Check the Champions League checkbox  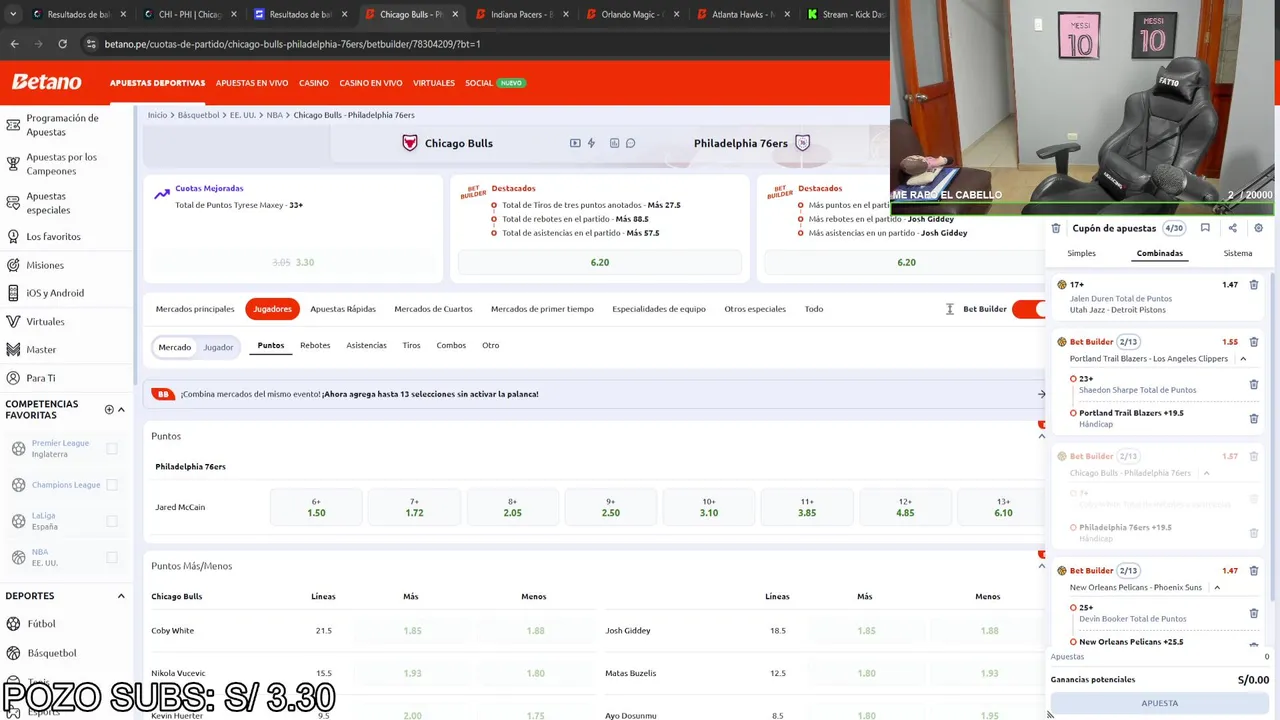(x=112, y=485)
